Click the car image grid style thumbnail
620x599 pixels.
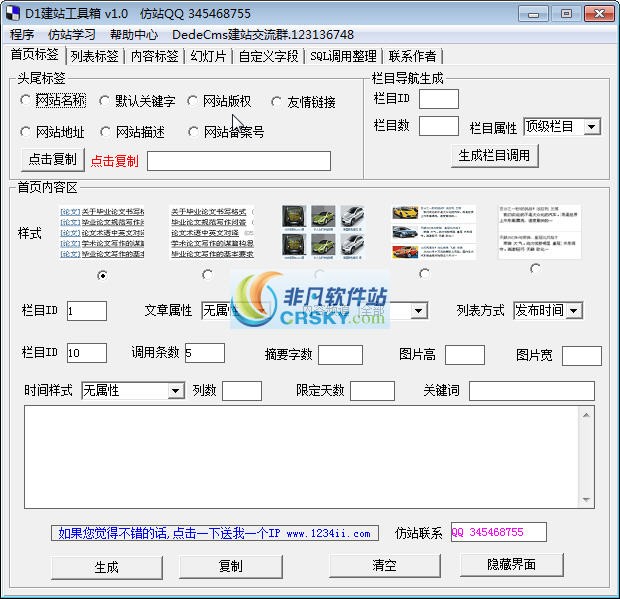[x=323, y=232]
